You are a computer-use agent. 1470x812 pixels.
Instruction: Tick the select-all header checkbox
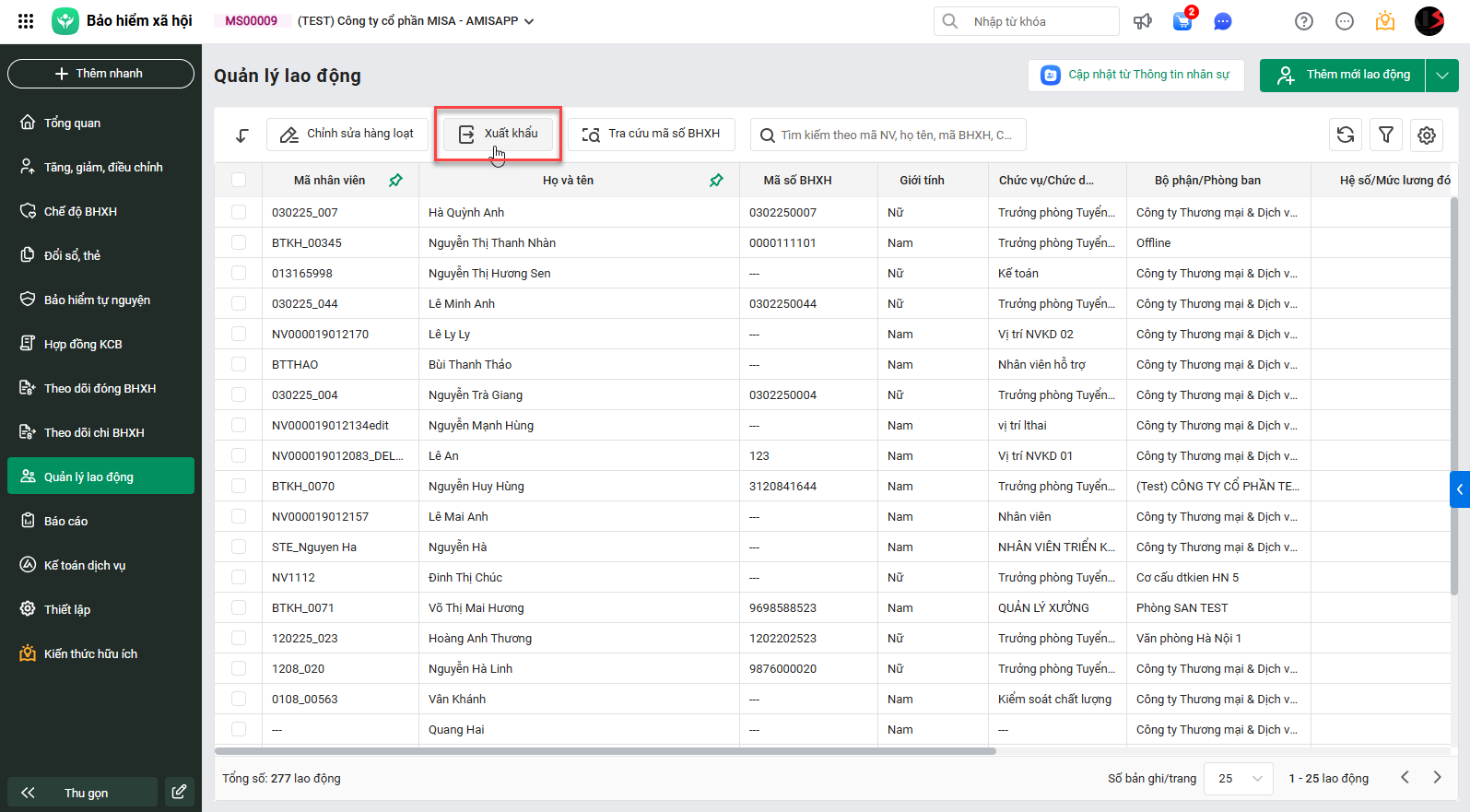239,181
